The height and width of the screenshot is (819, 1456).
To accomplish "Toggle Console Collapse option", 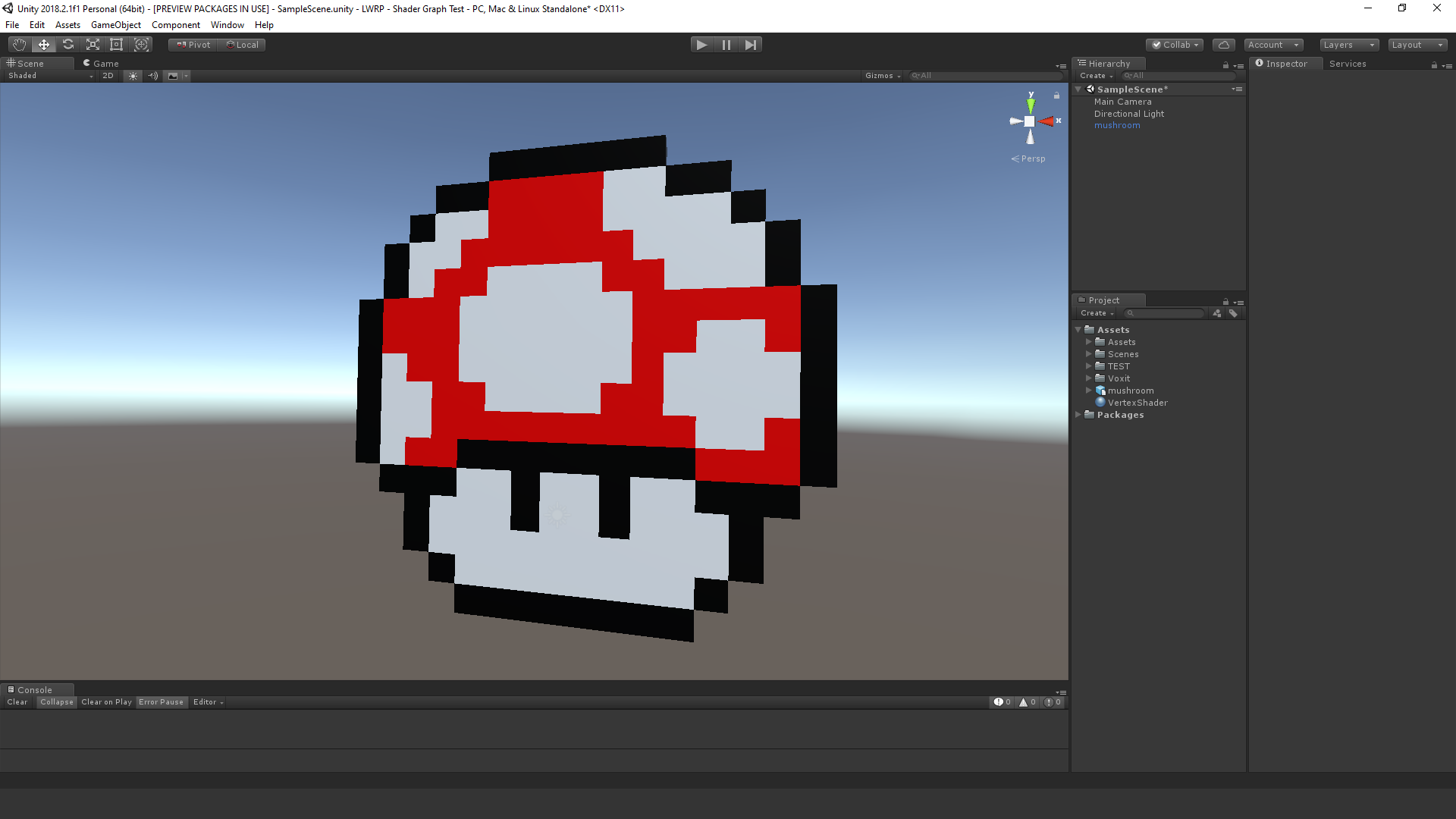I will click(x=57, y=702).
